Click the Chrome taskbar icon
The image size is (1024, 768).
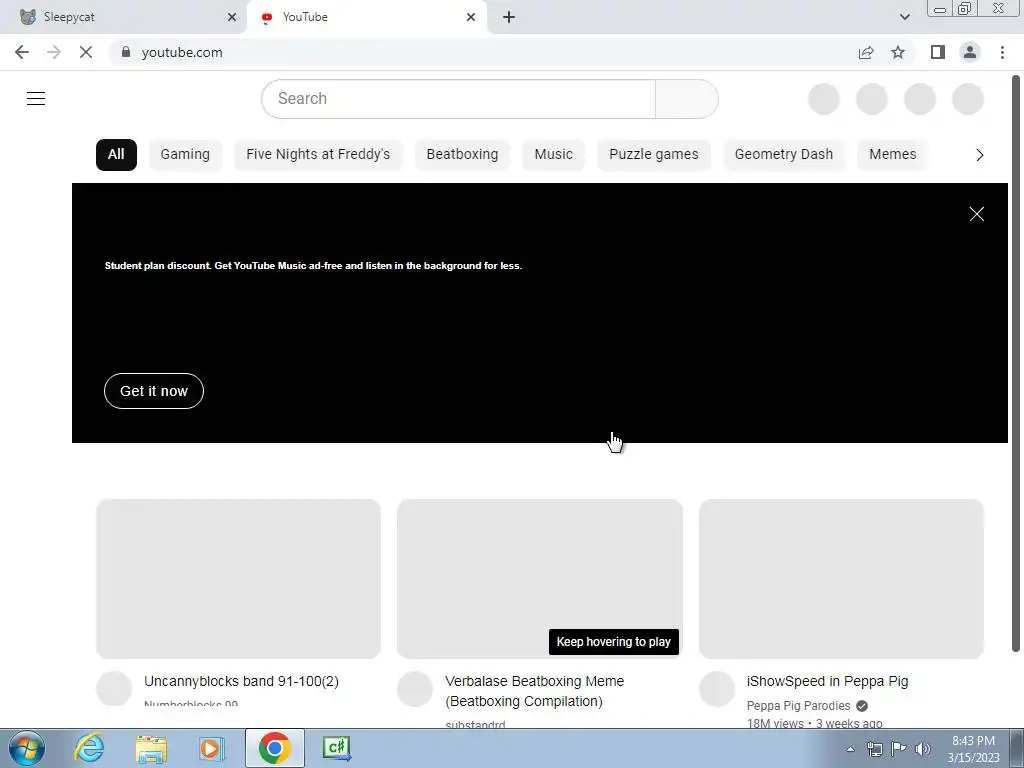pyautogui.click(x=274, y=748)
